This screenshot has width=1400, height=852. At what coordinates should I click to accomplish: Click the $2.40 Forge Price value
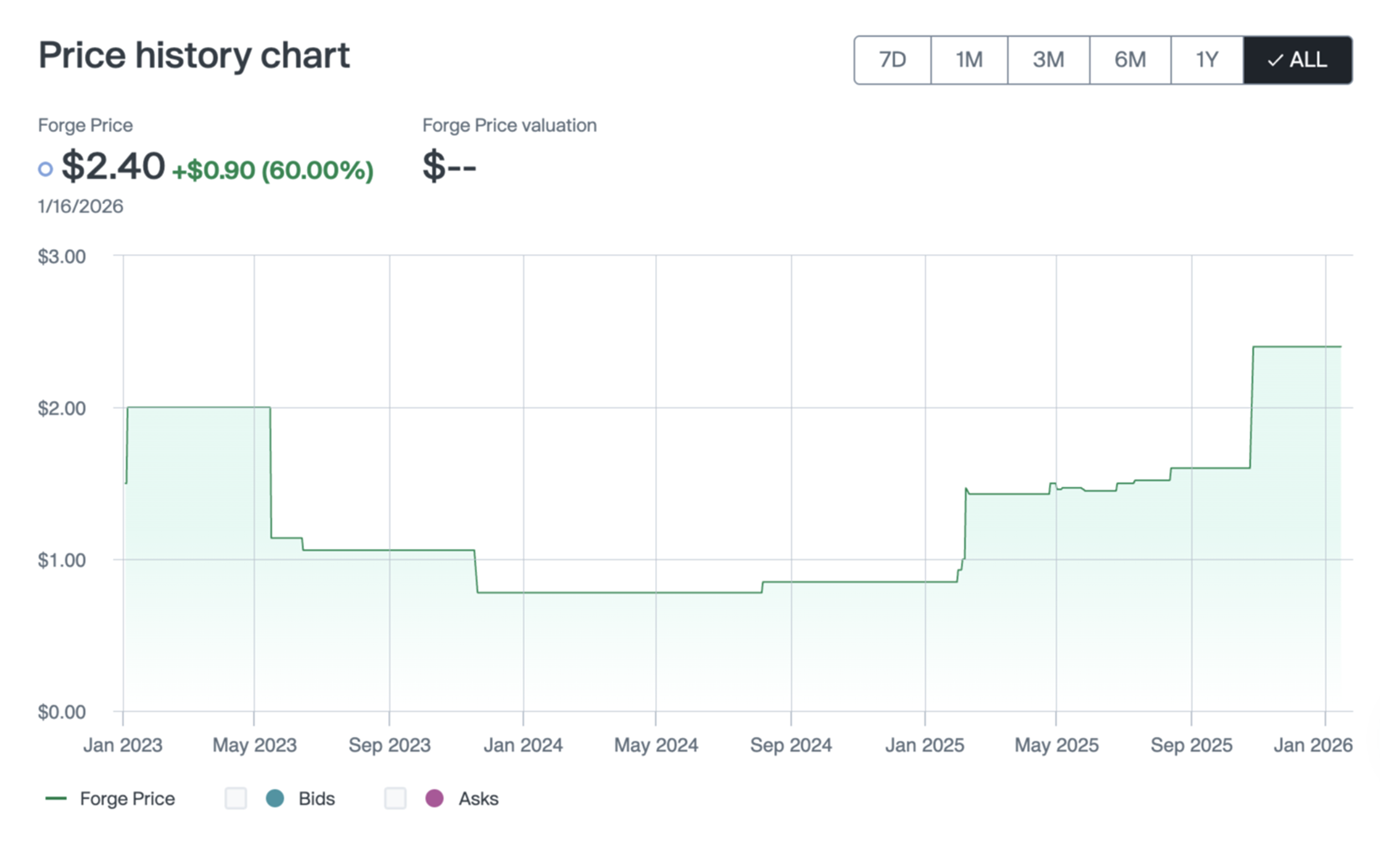click(x=113, y=166)
